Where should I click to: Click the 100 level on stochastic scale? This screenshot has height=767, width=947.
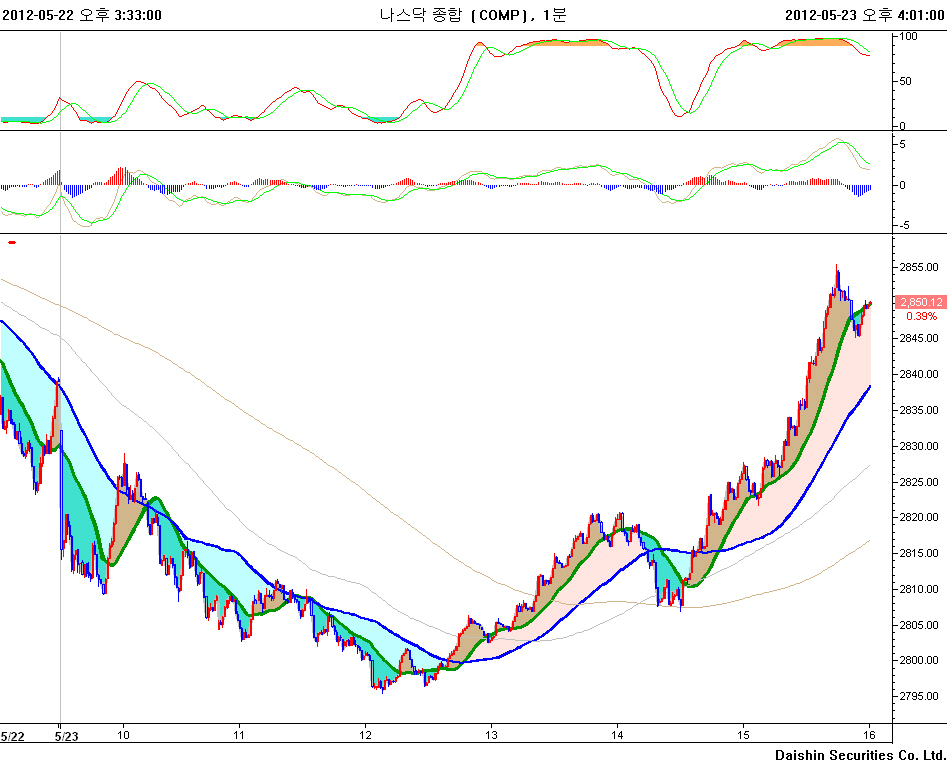tap(909, 36)
